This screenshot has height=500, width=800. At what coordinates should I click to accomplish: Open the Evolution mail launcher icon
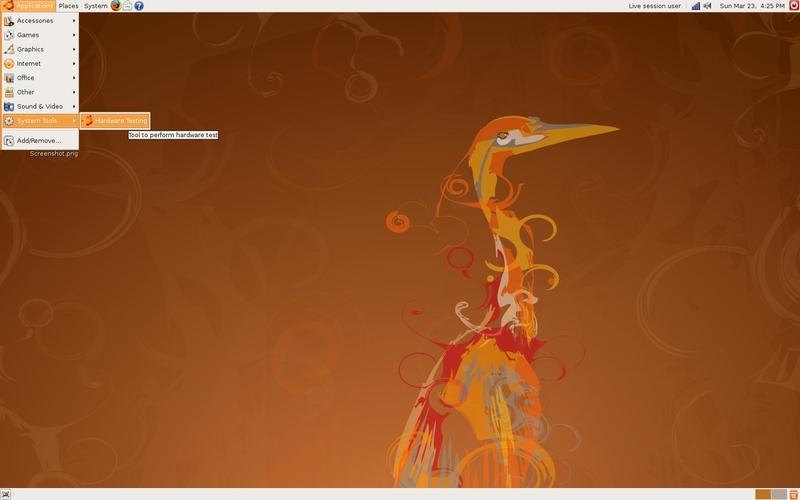pos(128,6)
